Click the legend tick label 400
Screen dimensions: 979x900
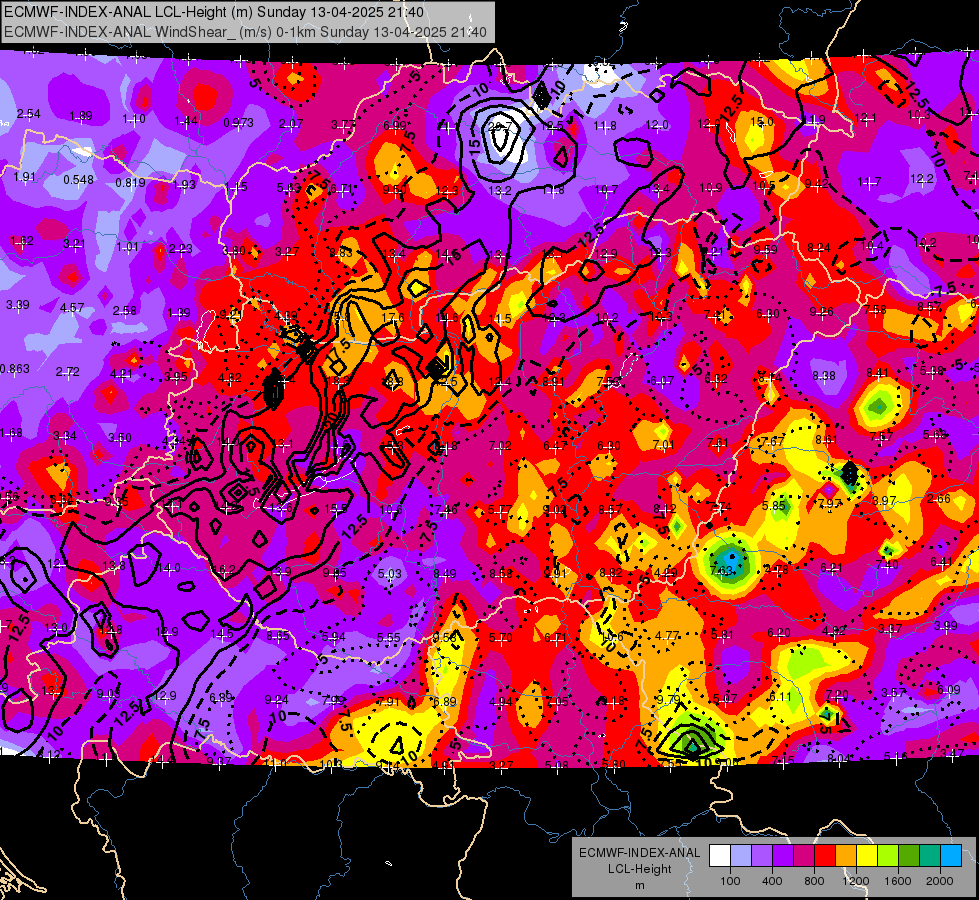tap(772, 881)
